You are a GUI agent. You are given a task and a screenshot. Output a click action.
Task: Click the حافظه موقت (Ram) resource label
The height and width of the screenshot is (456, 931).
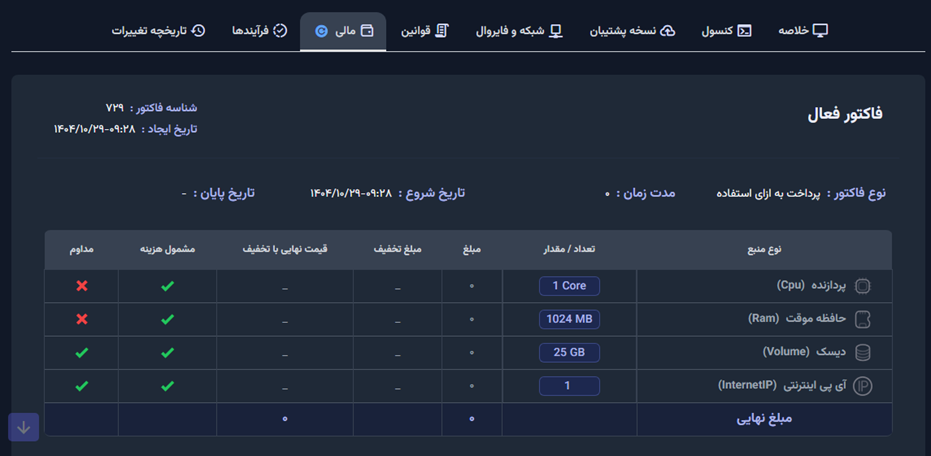point(797,319)
